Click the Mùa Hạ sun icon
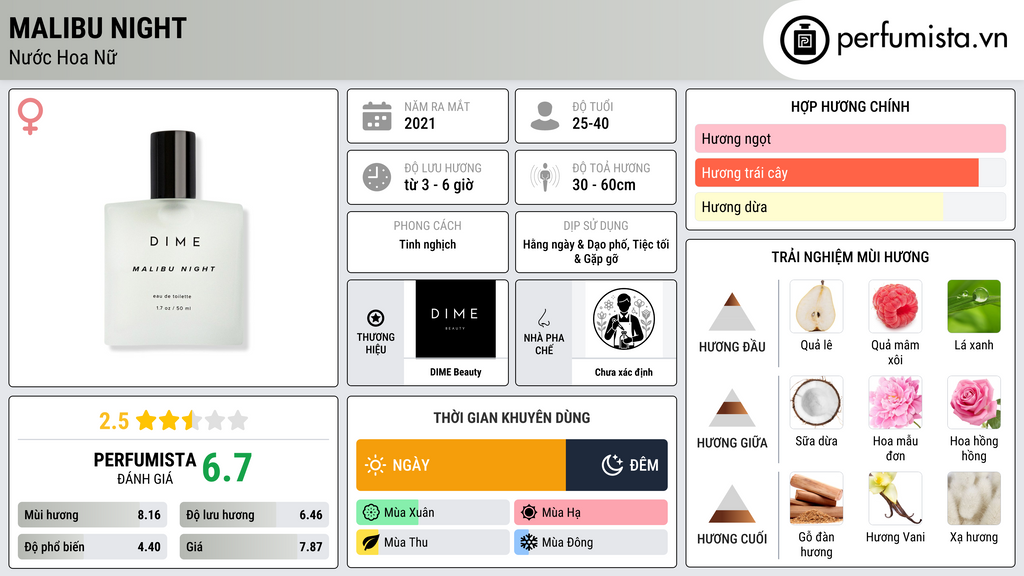Screen dimensions: 1024x576 (x=528, y=513)
